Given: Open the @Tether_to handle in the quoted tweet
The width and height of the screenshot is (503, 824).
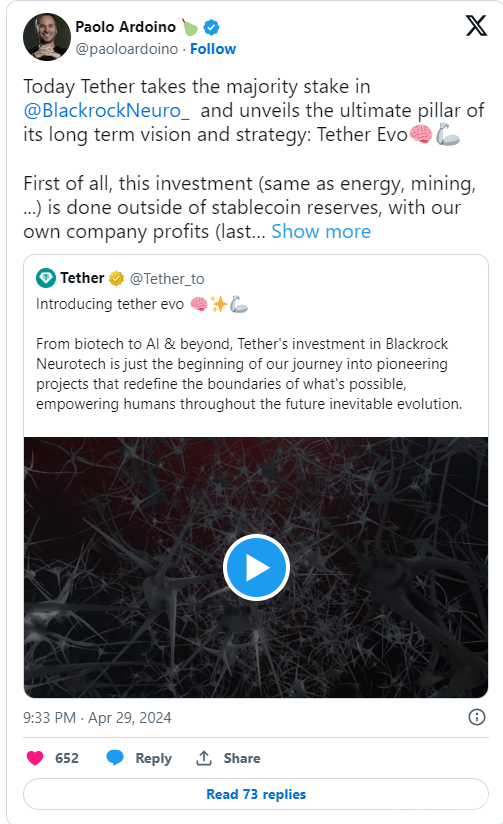Looking at the screenshot, I should [167, 279].
